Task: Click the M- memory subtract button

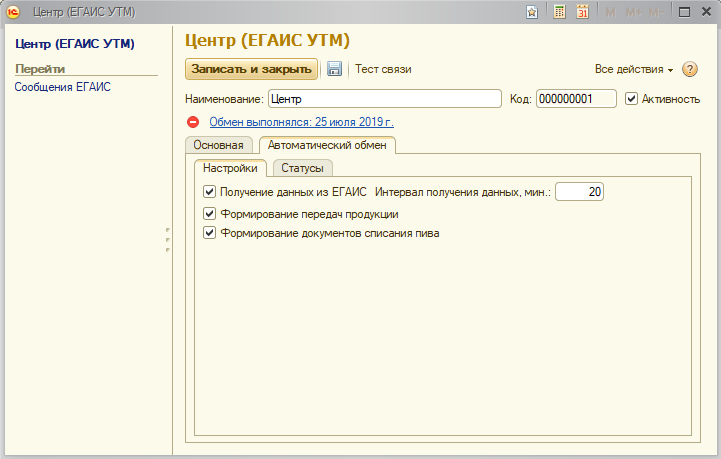Action: [x=656, y=12]
